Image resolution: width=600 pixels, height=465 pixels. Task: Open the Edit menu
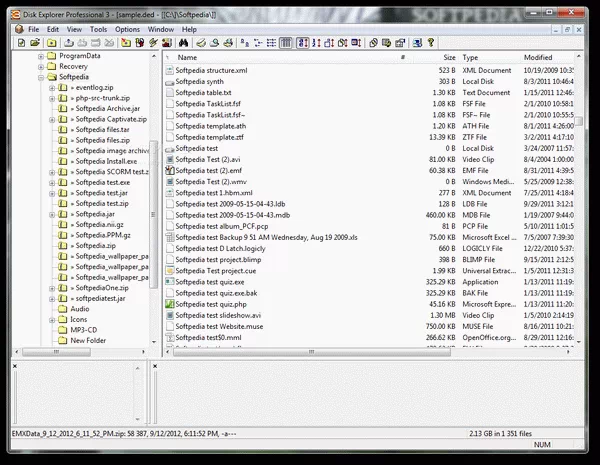tap(53, 29)
